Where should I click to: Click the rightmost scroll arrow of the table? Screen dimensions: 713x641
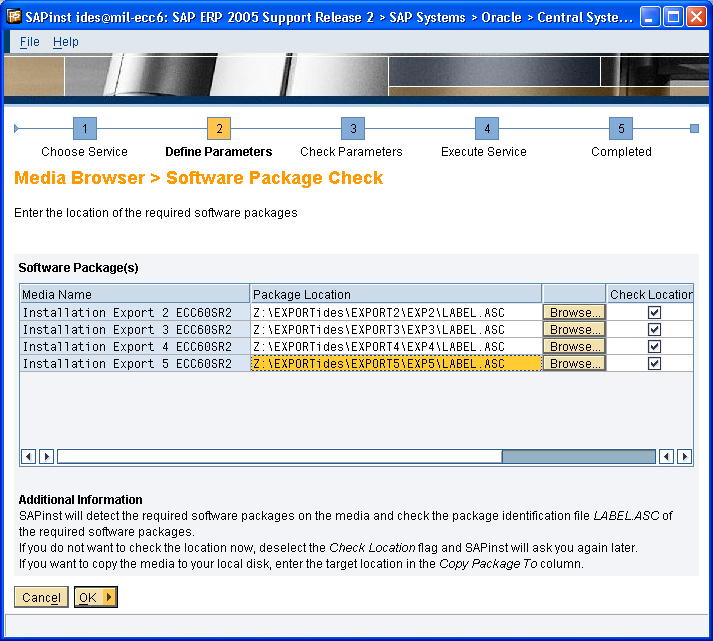pos(684,457)
